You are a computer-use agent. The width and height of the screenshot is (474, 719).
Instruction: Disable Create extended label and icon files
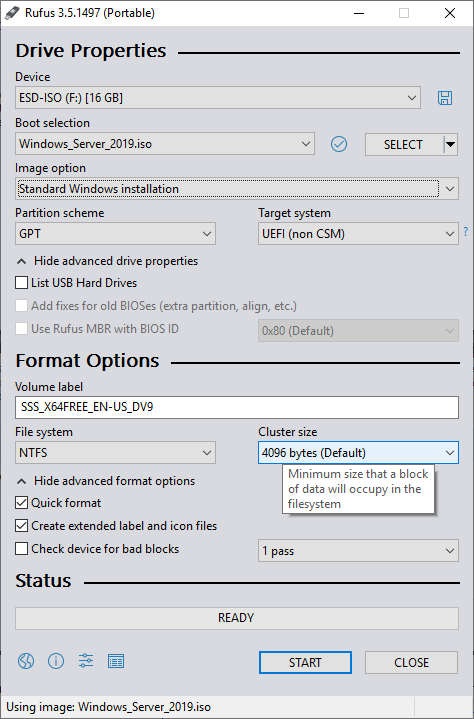tap(22, 525)
